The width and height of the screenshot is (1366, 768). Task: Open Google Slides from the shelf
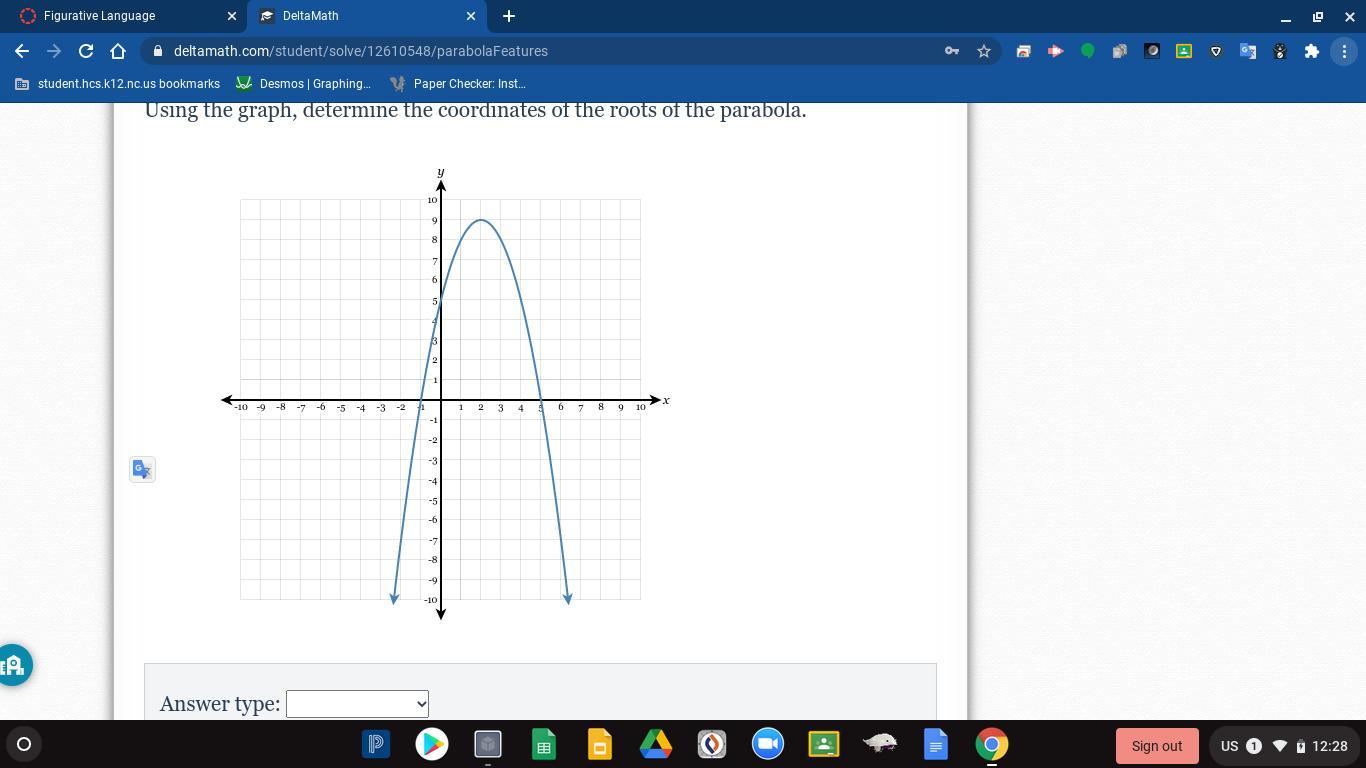tap(600, 744)
